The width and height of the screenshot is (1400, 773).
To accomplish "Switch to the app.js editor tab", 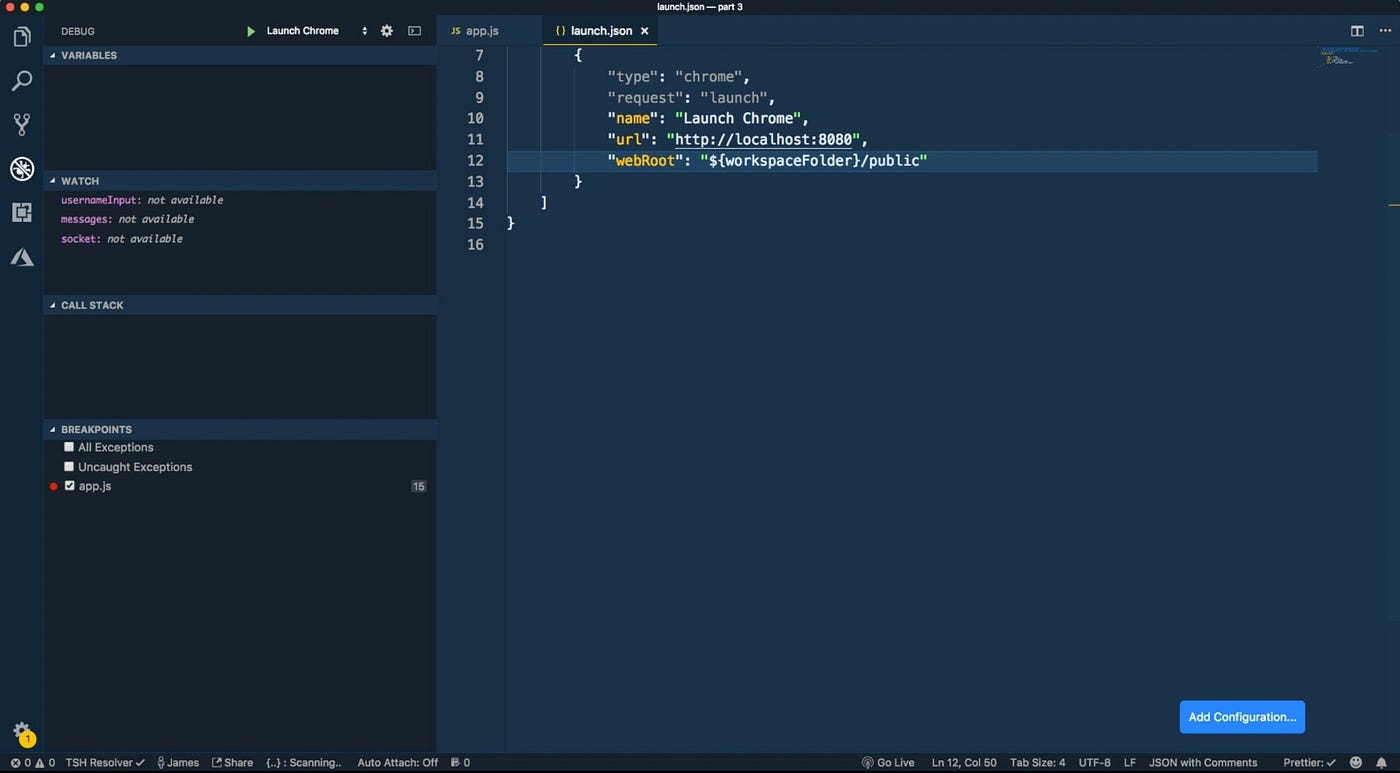I will (x=488, y=31).
